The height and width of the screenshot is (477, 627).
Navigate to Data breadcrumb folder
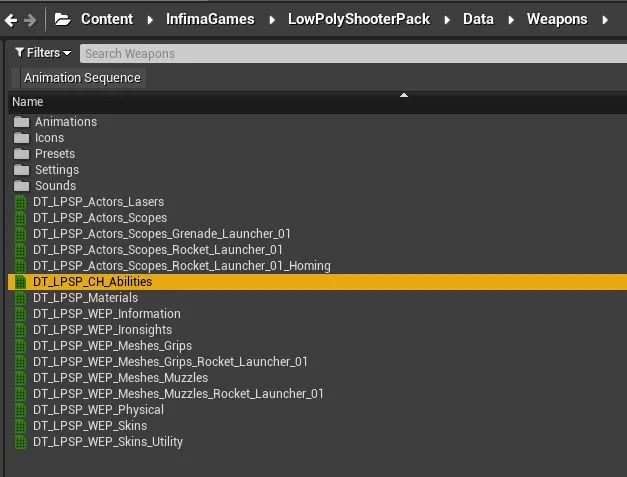[x=479, y=19]
